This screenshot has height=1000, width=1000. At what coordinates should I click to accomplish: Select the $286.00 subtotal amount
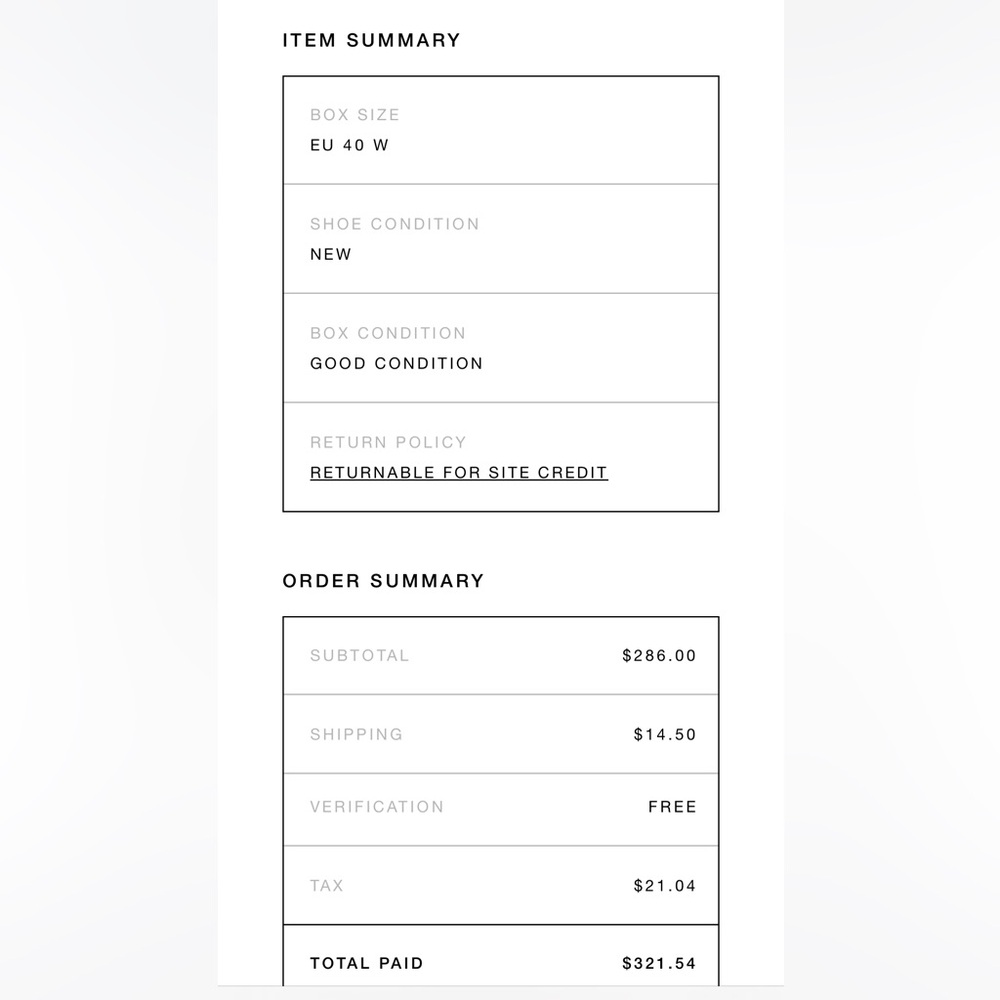pyautogui.click(x=659, y=656)
